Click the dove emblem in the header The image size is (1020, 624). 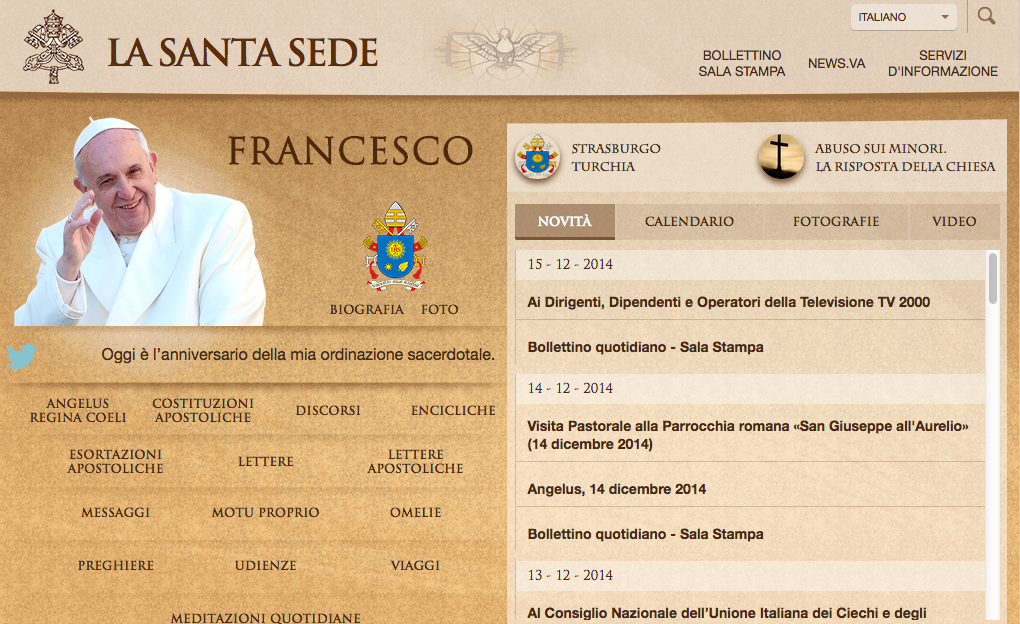pos(505,49)
